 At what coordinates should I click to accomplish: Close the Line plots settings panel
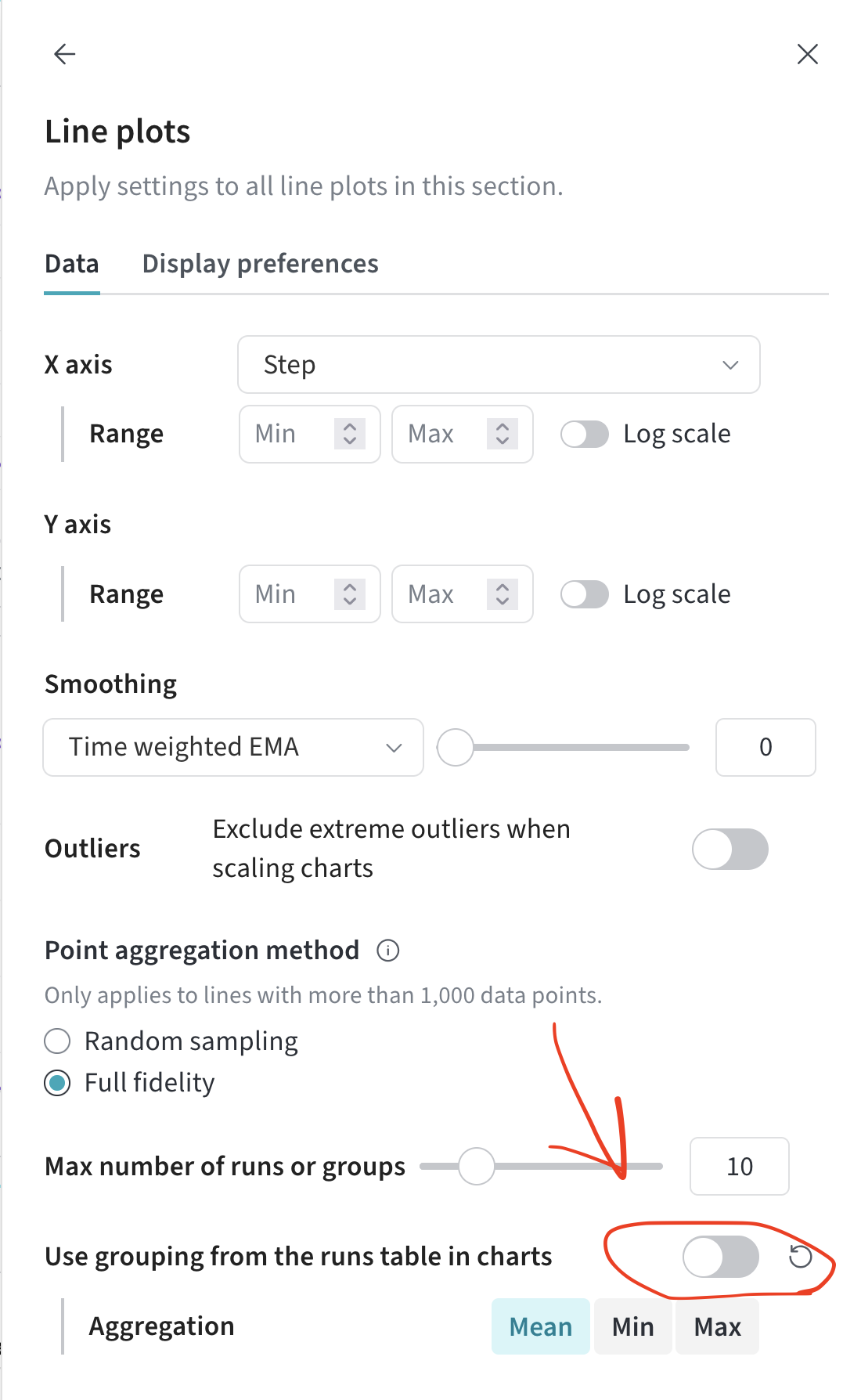click(x=807, y=54)
